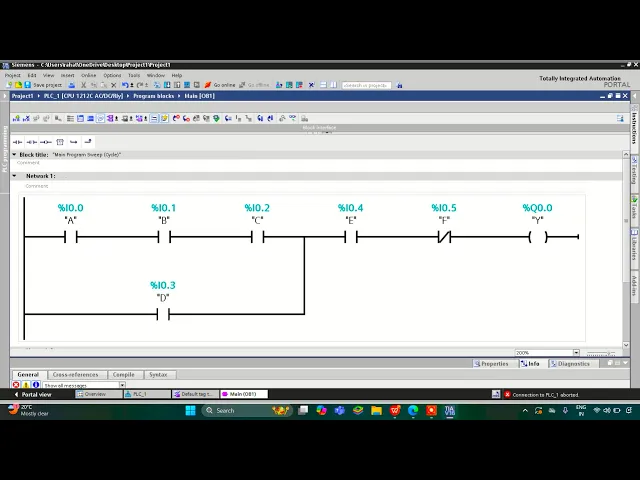
Task: Insert a normally closed contact from favorites
Action: 31,142
